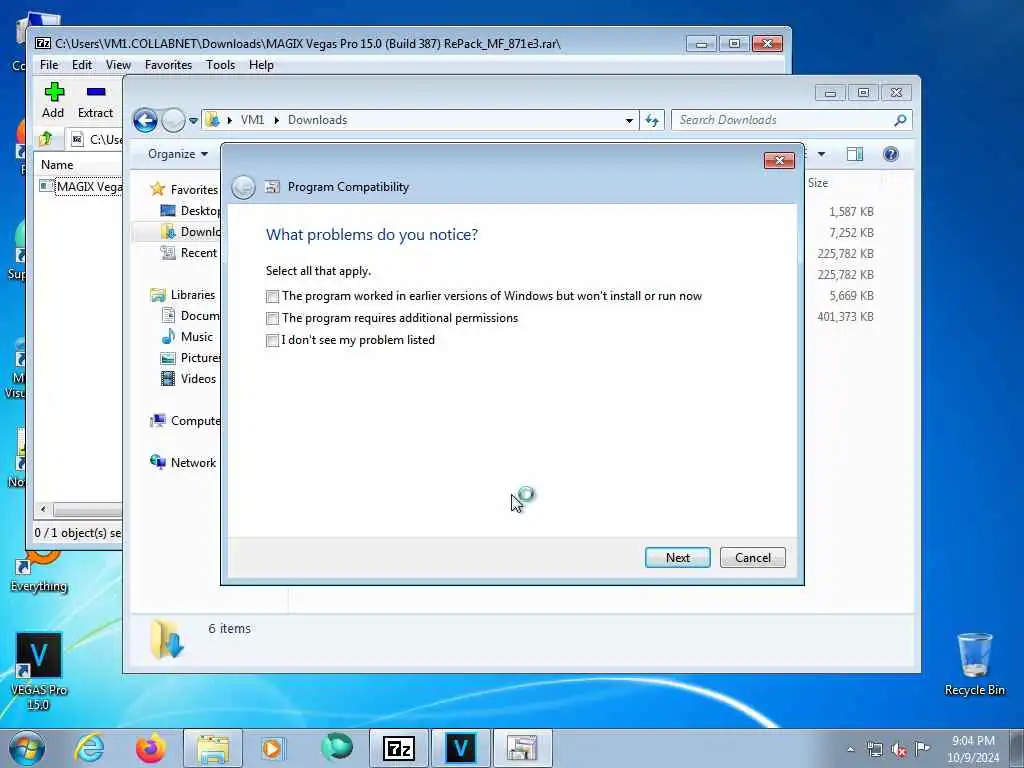Click green globe app in taskbar
This screenshot has height=768, width=1024.
337,747
